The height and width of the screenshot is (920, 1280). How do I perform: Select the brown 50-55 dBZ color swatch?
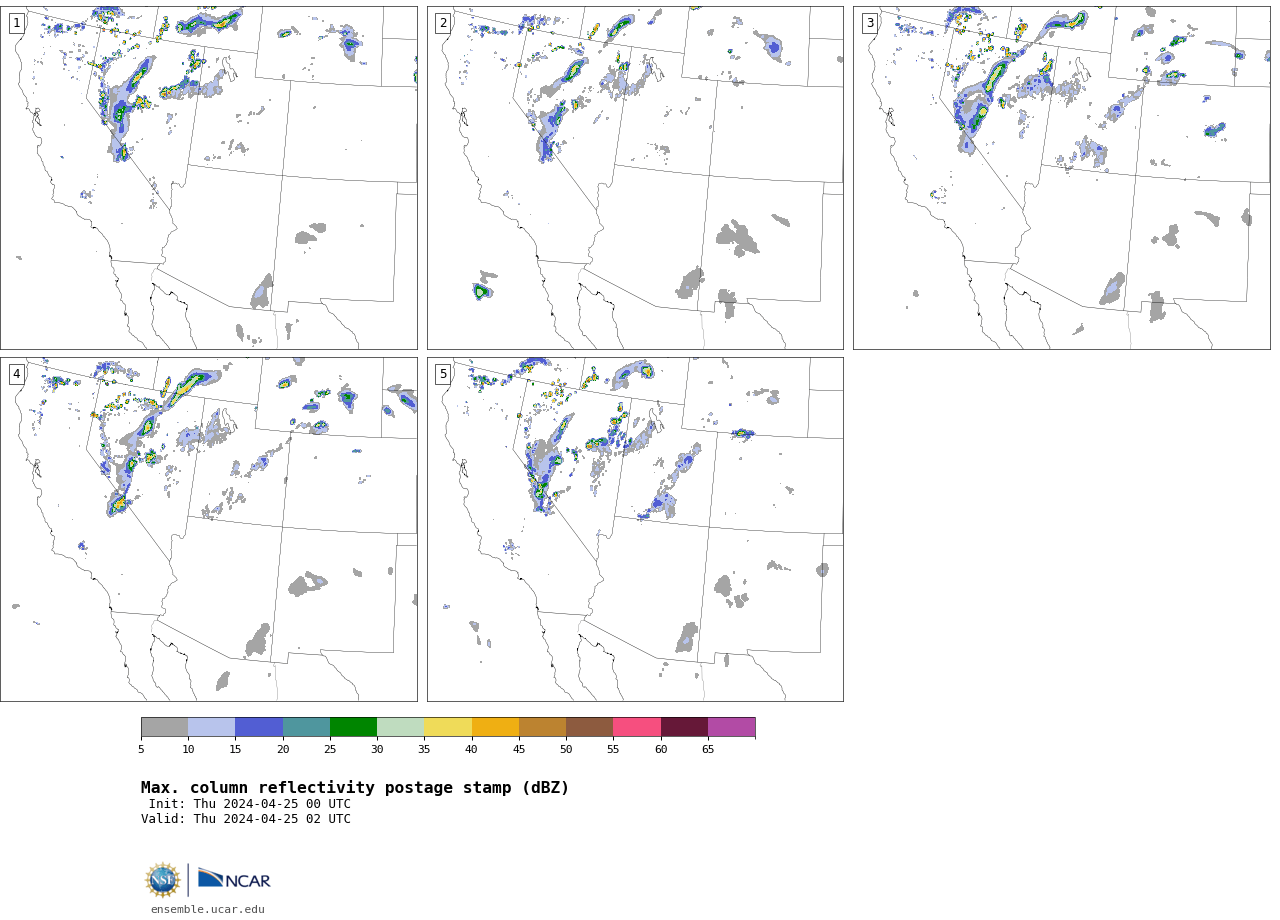pos(590,727)
